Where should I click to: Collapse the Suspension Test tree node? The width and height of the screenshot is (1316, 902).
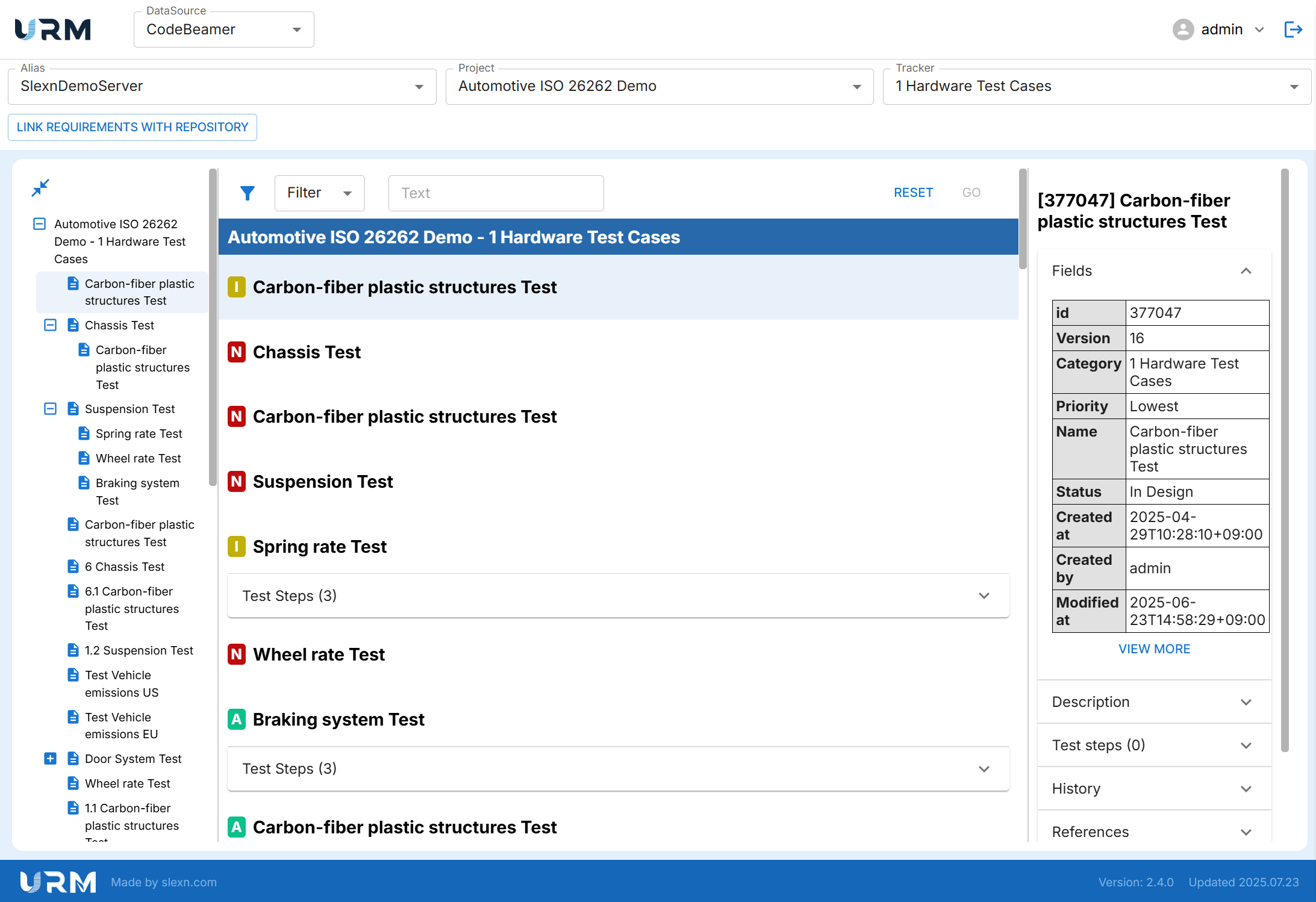[x=51, y=409]
